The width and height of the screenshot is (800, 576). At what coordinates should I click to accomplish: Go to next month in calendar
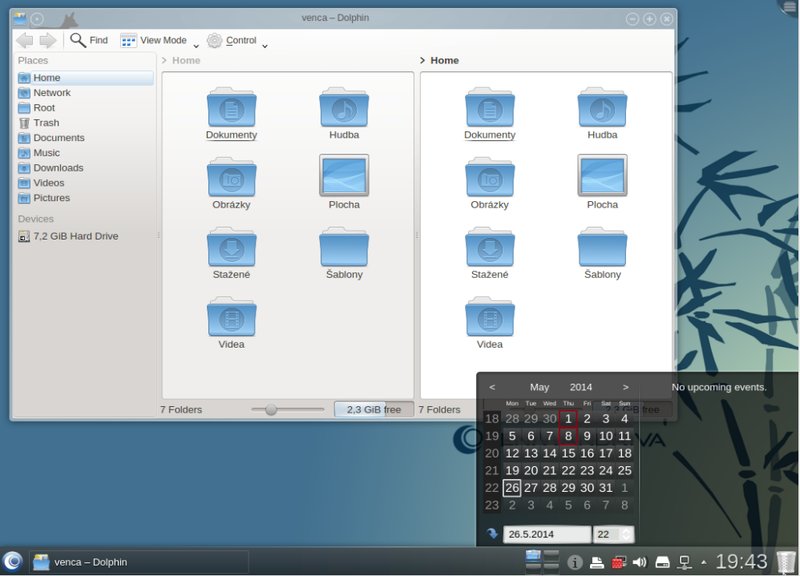click(626, 387)
